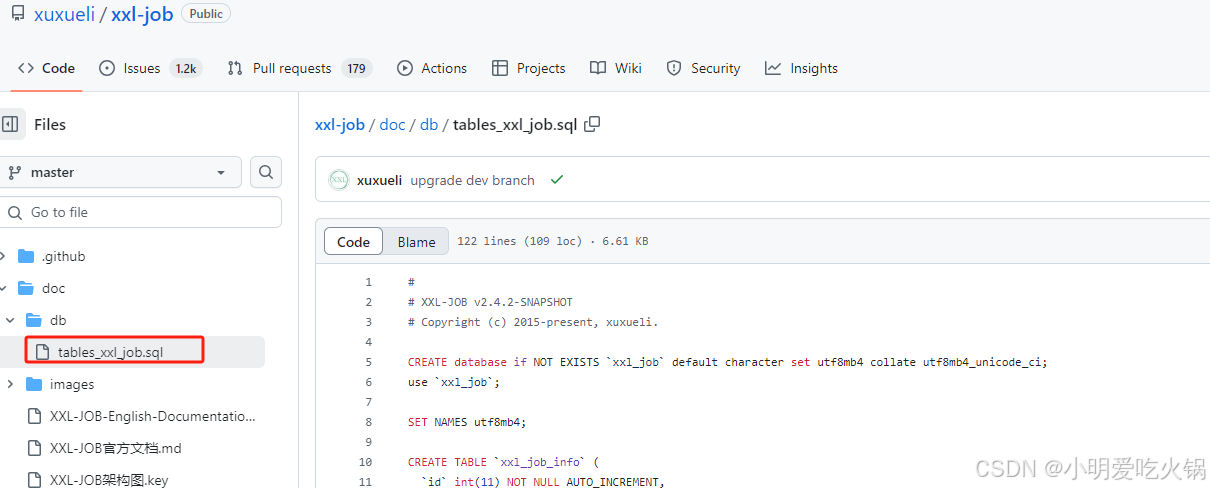Select the Code view toggle
The width and height of the screenshot is (1210, 488).
[x=353, y=242]
